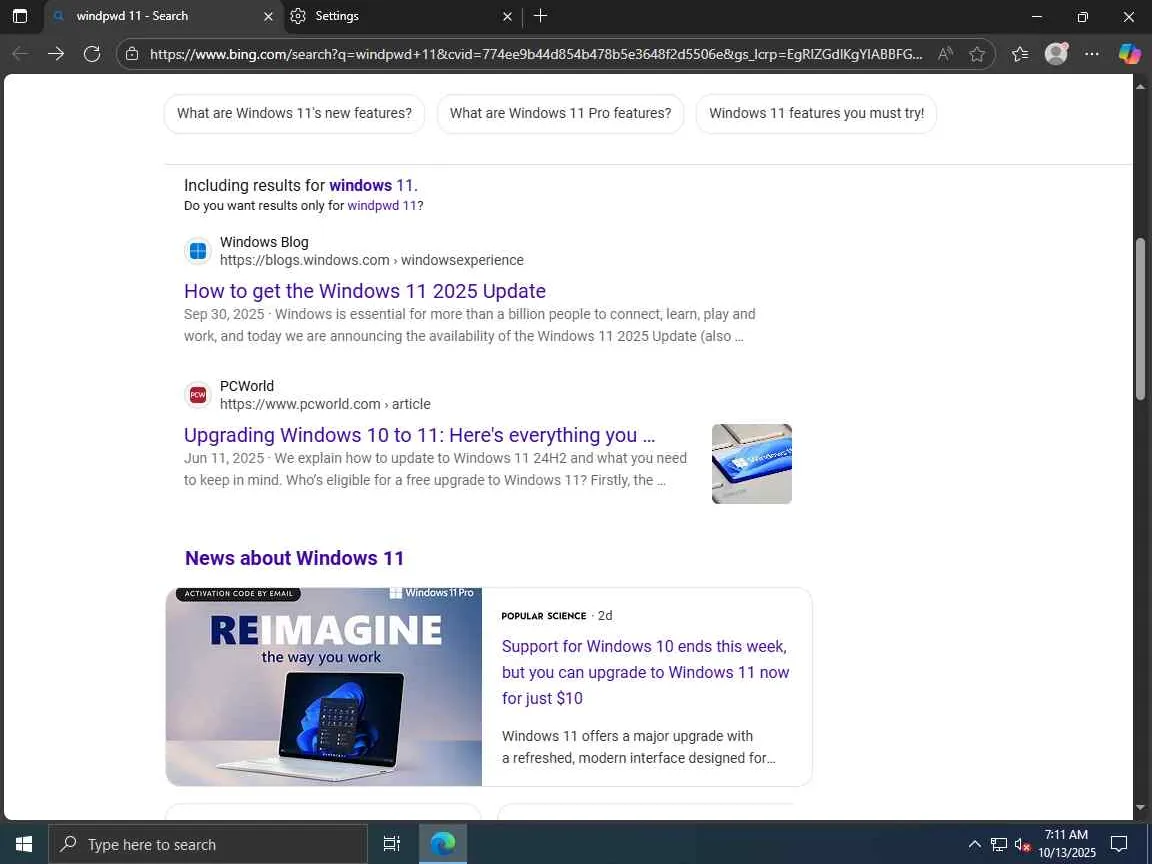
Task: Open the blogs.windows.com URL text
Action: (372, 260)
